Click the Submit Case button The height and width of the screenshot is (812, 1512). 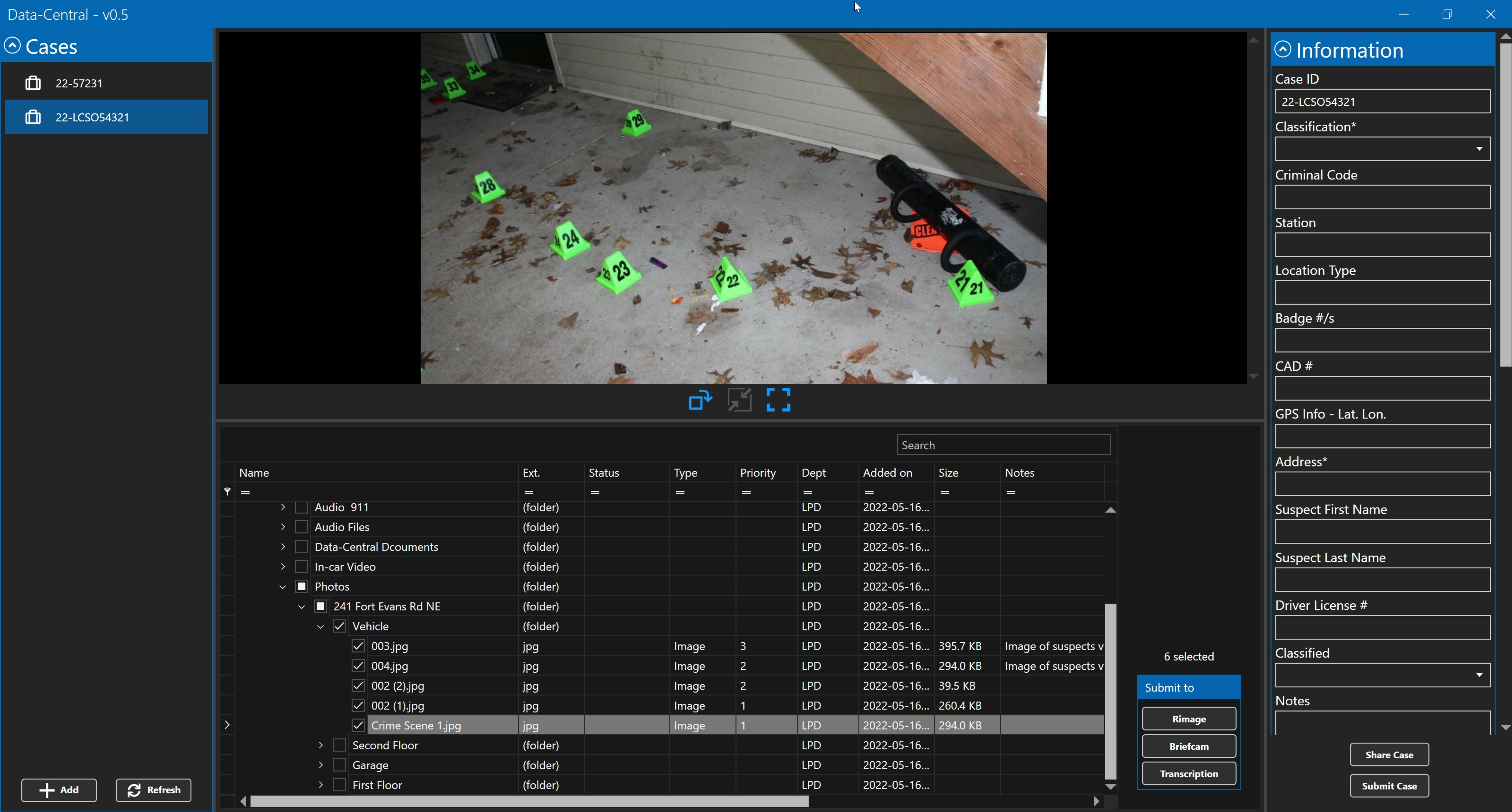click(1389, 786)
